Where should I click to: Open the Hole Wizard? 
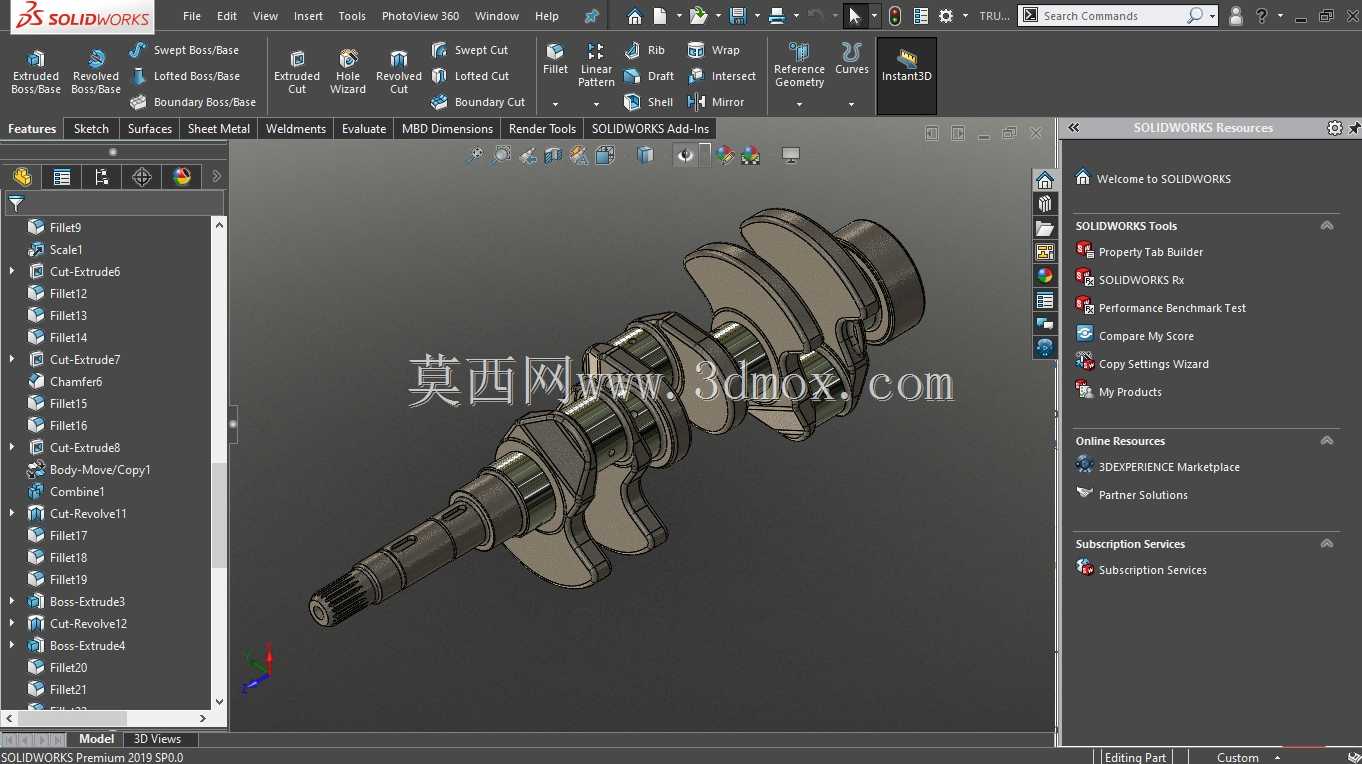[348, 71]
